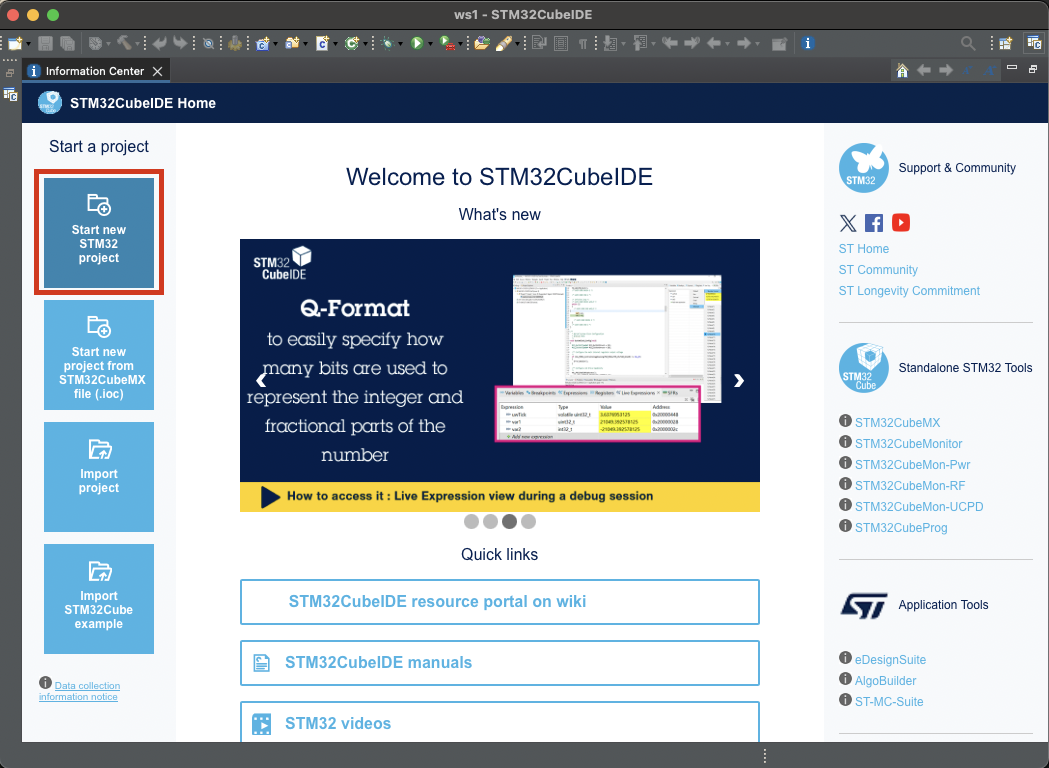This screenshot has height=768, width=1049.
Task: Click the Redo arrow icon in toolbar
Action: (180, 43)
